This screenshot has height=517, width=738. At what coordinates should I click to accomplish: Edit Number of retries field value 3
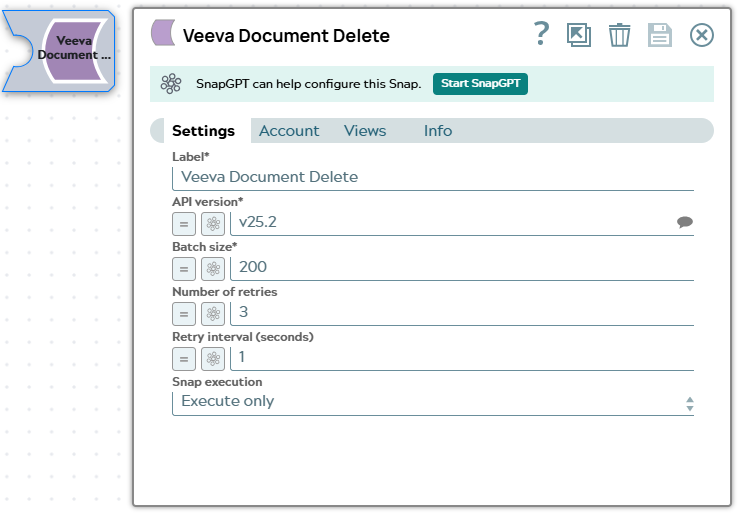pyautogui.click(x=462, y=312)
